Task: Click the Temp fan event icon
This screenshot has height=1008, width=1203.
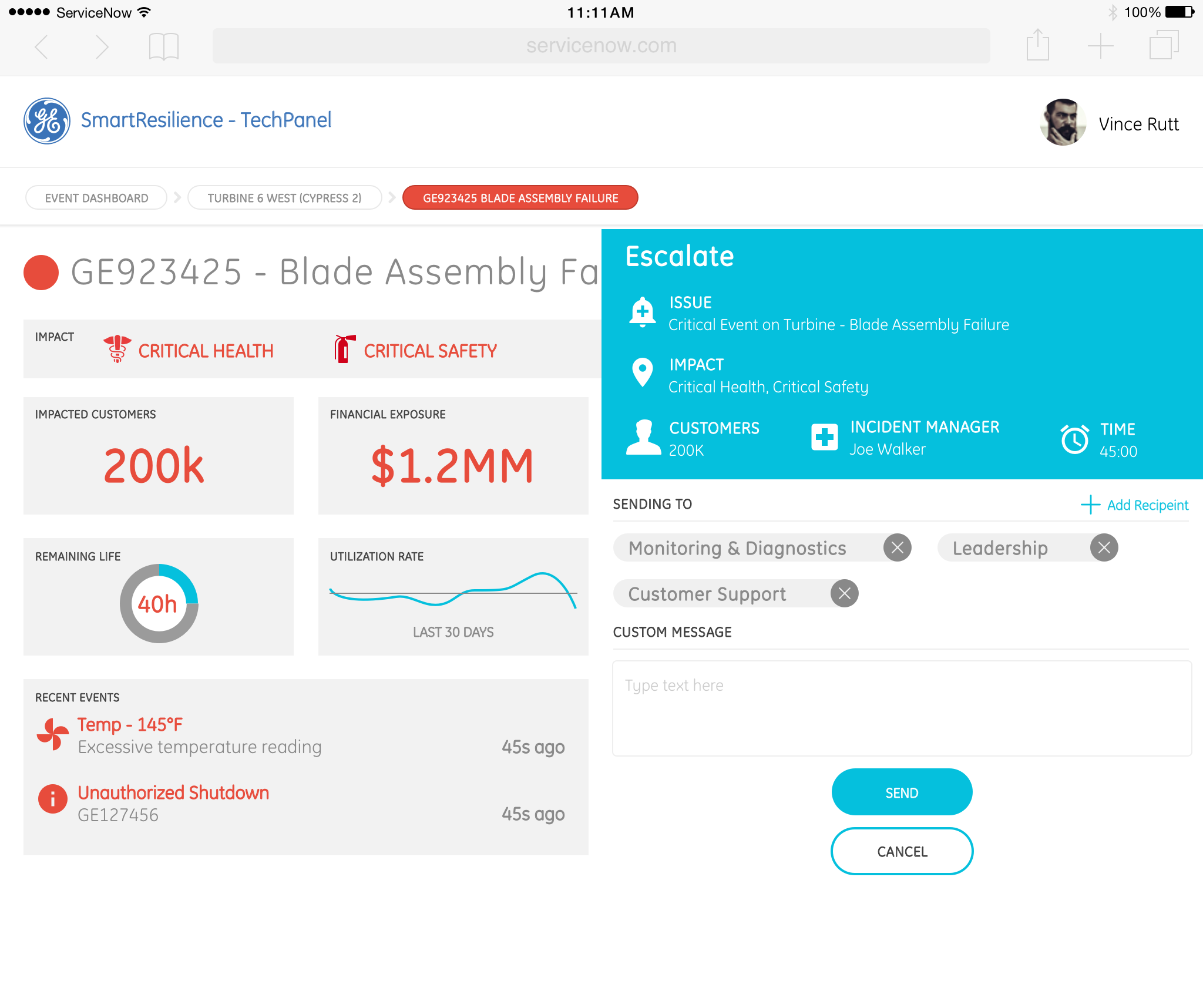Action: [53, 734]
